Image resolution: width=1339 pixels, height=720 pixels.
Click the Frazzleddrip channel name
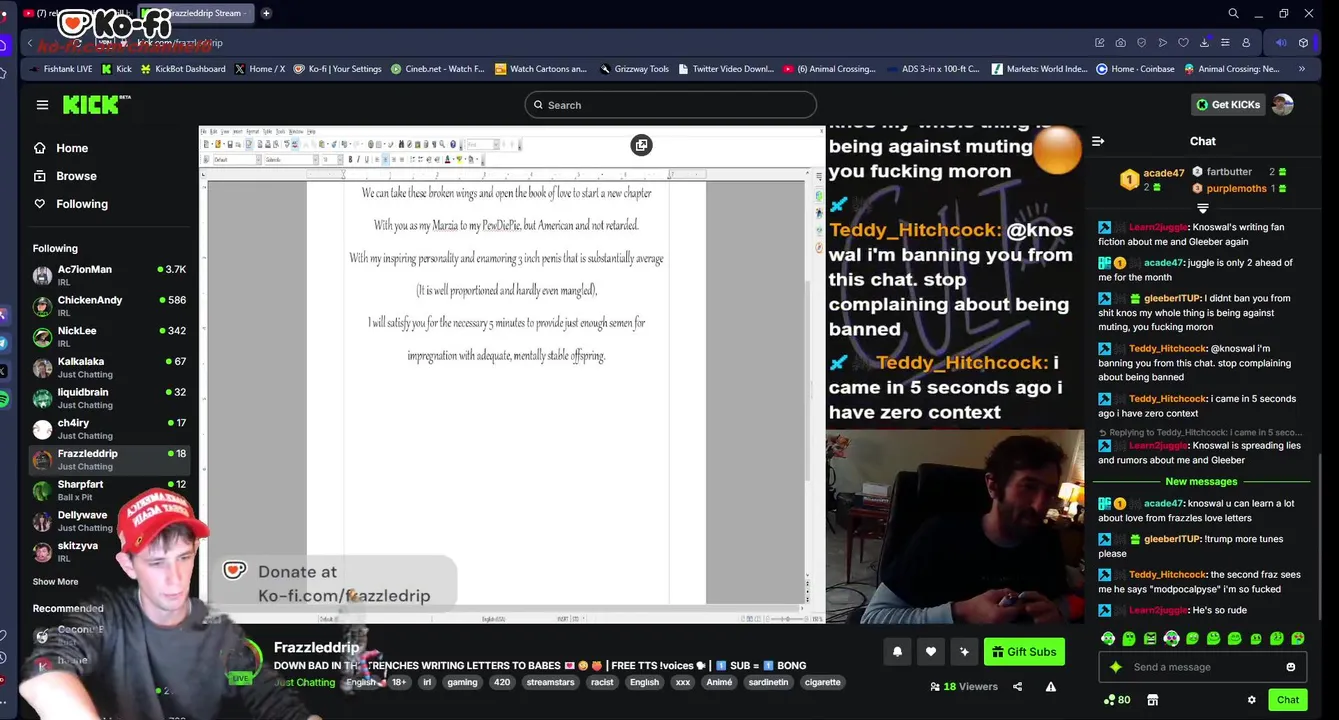click(316, 648)
